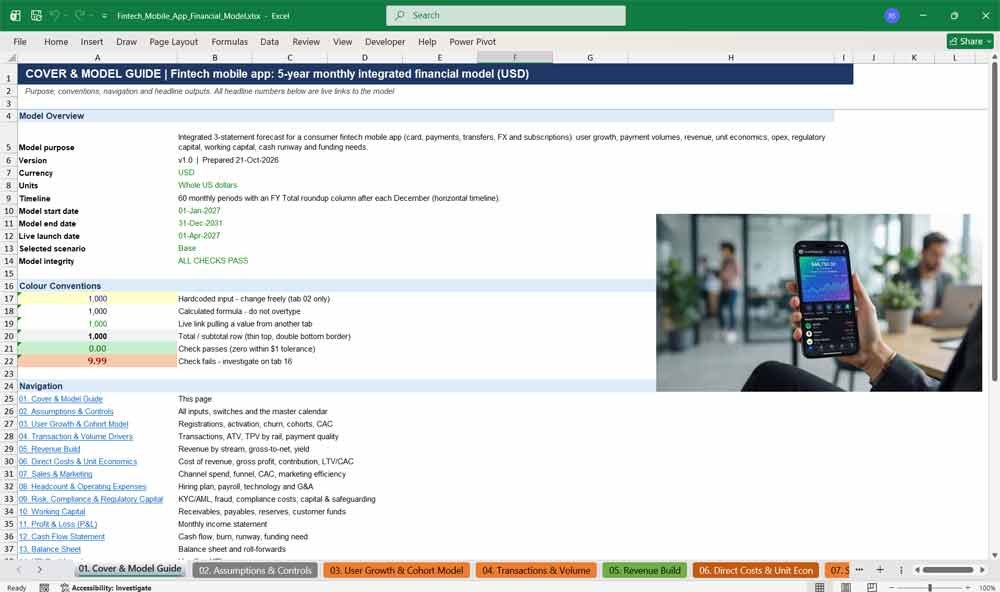Open the Customize Quick Access Toolbar arrow
The height and width of the screenshot is (592, 1000).
(104, 16)
